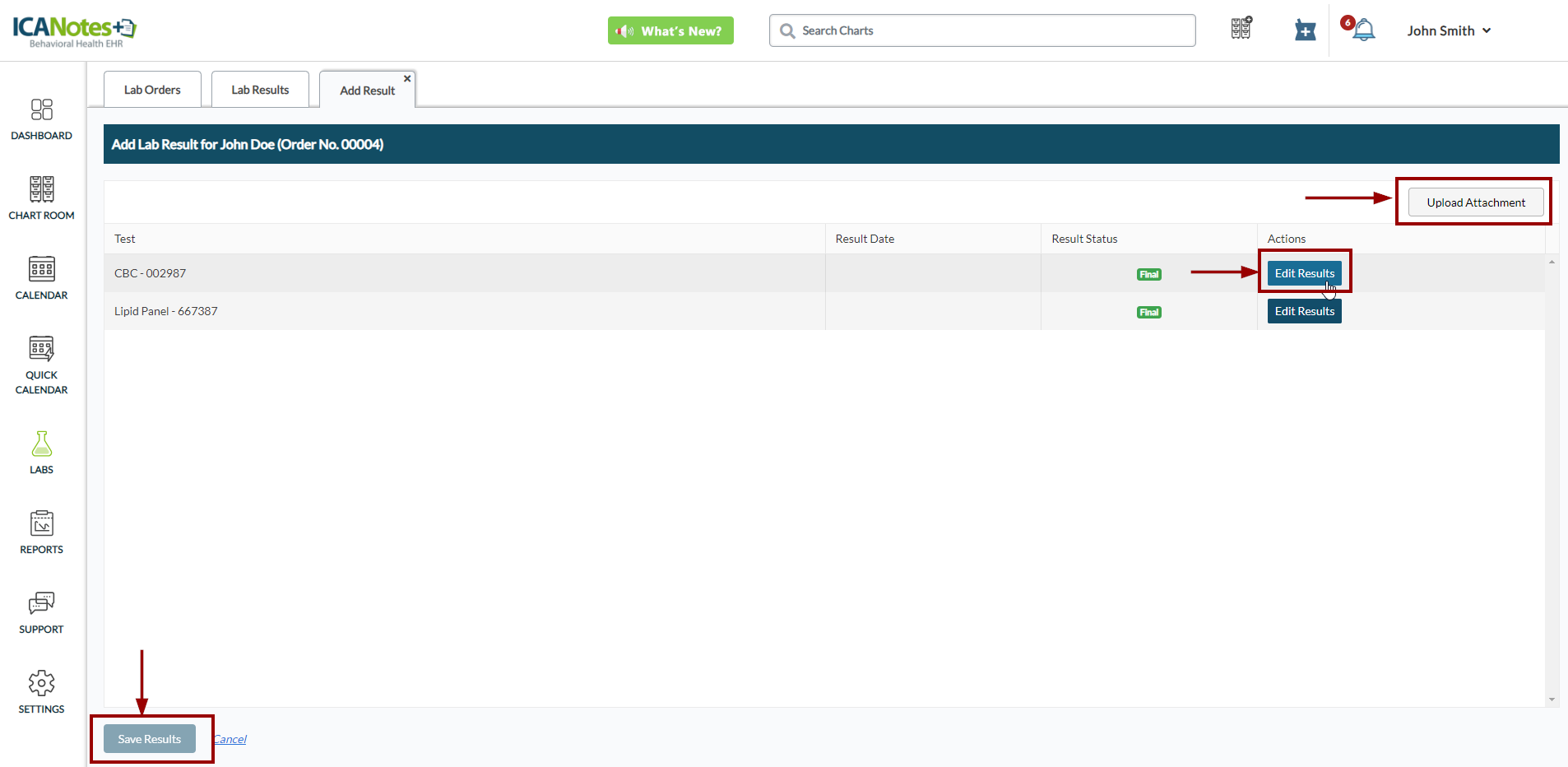Open Quick Calendar from sidebar

(41, 365)
